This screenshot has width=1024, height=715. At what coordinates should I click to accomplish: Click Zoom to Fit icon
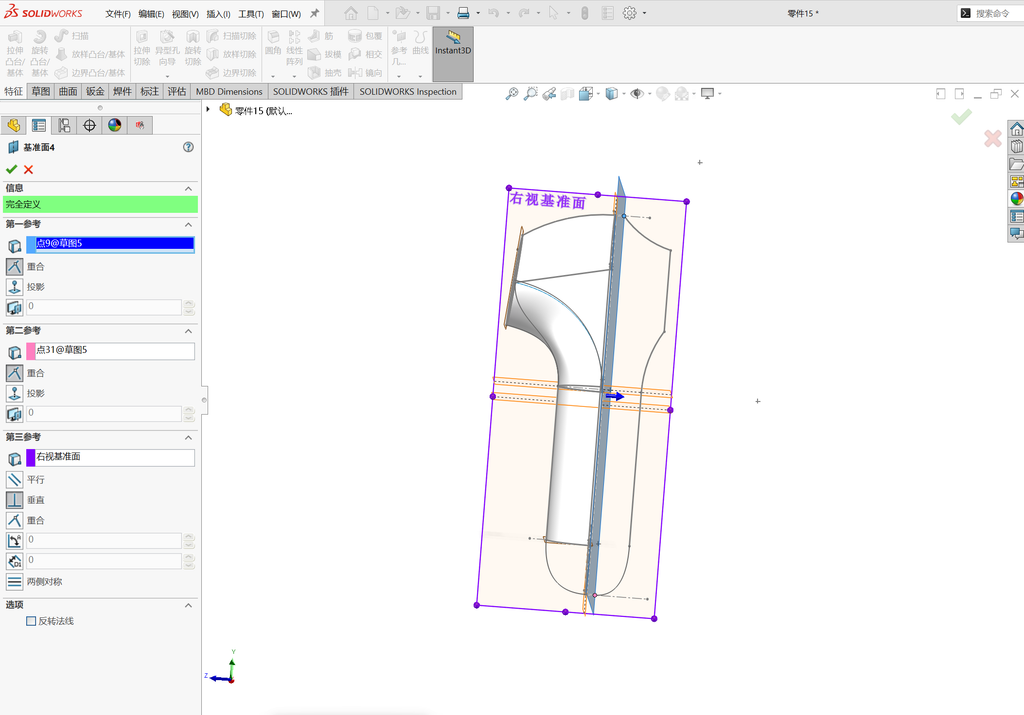[x=511, y=94]
